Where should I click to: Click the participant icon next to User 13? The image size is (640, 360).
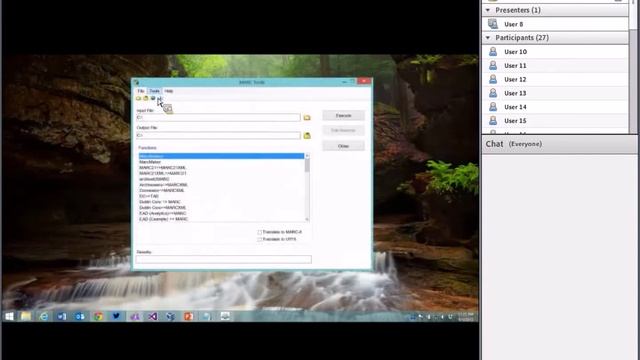tap(493, 93)
